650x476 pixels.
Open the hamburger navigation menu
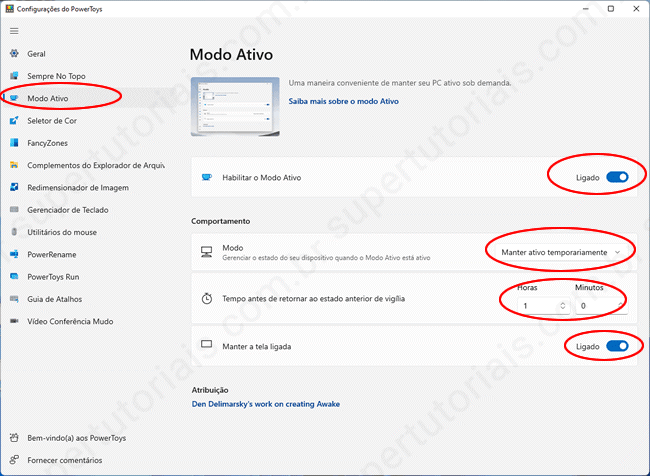(14, 31)
